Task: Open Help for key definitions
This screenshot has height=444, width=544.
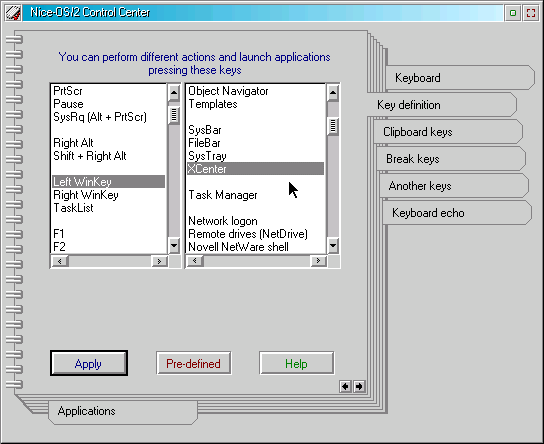Action: [297, 363]
